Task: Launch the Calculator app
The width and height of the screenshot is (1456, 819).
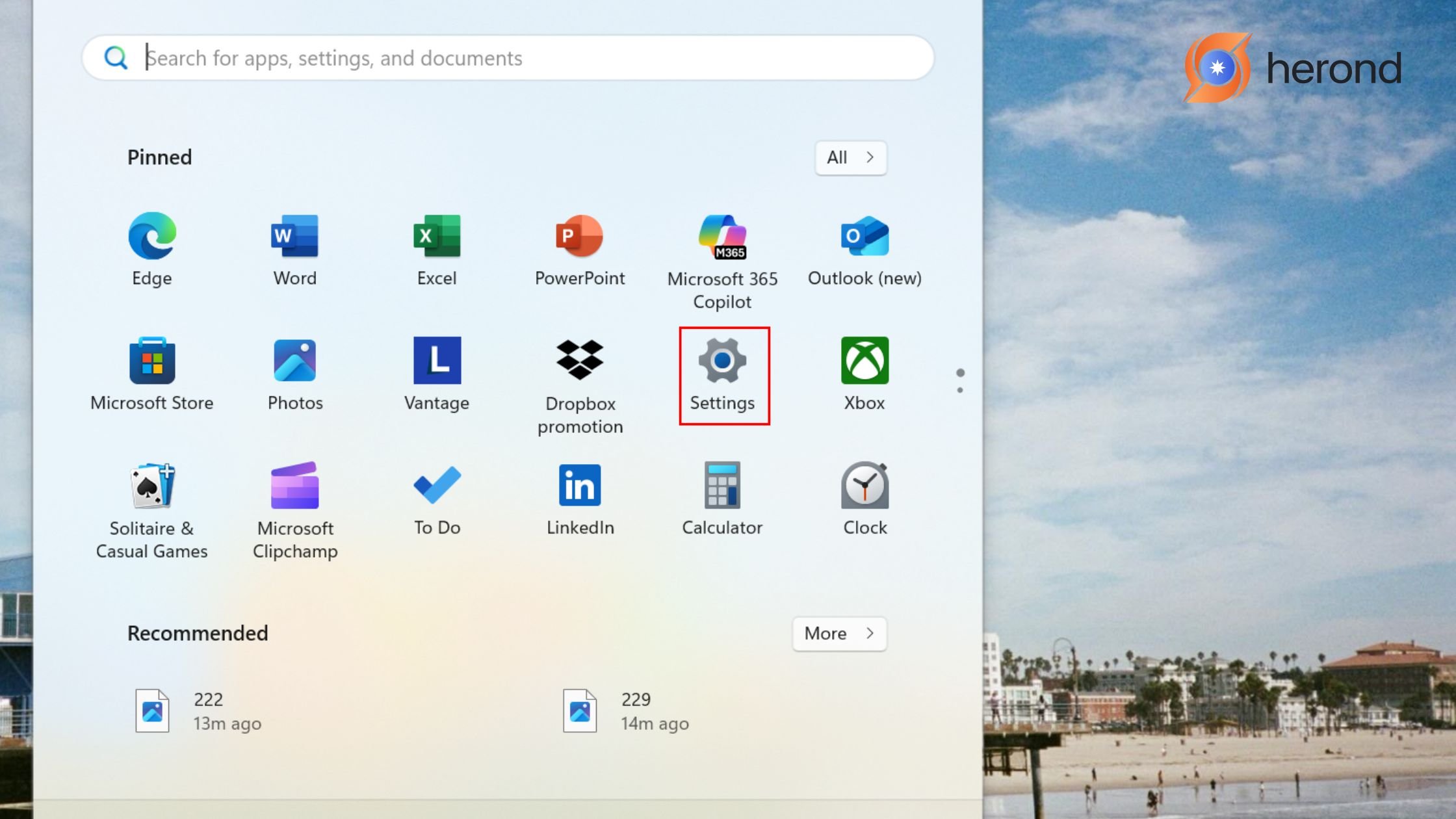Action: (x=722, y=485)
